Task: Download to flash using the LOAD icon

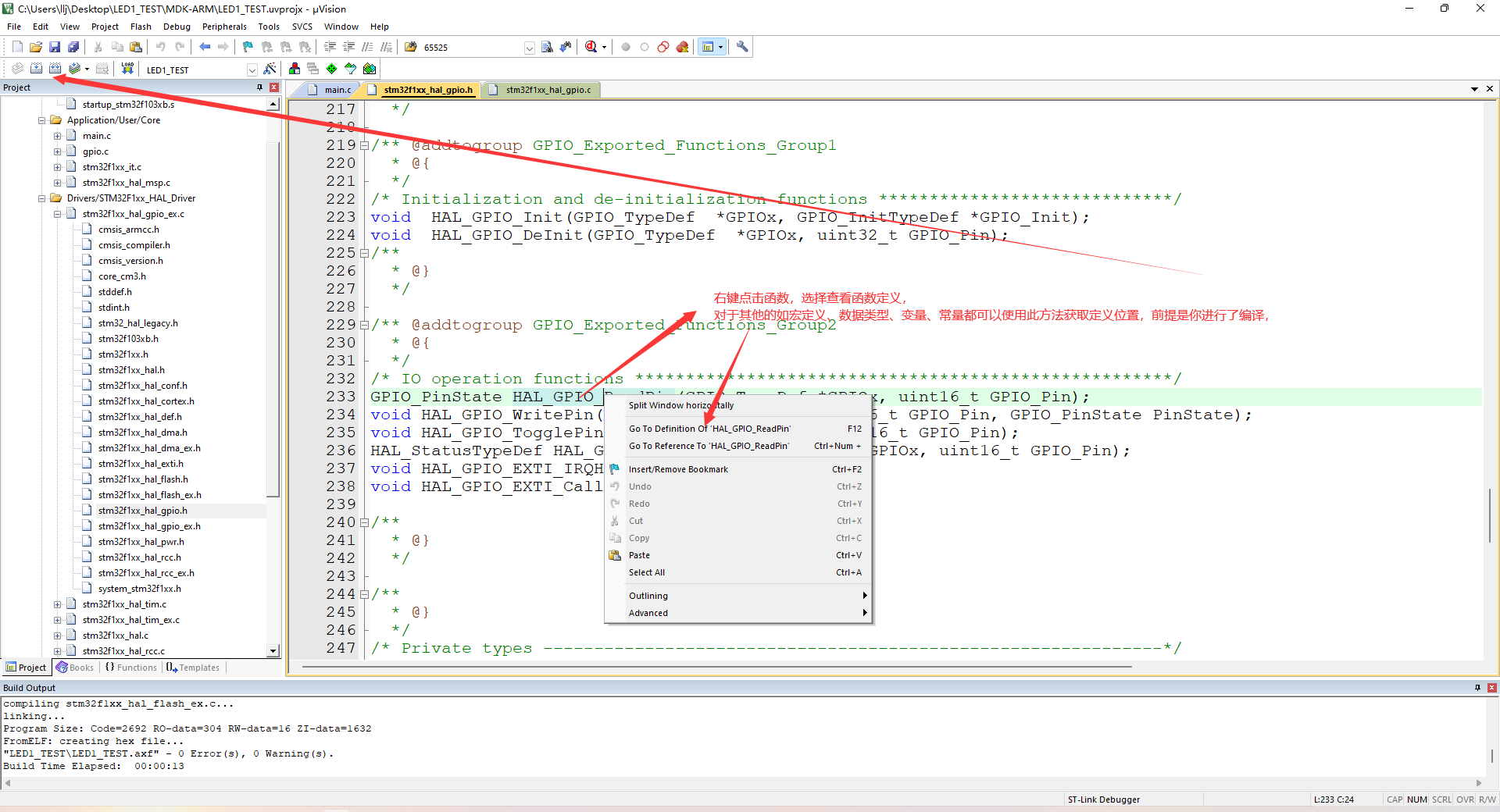Action: click(x=127, y=69)
